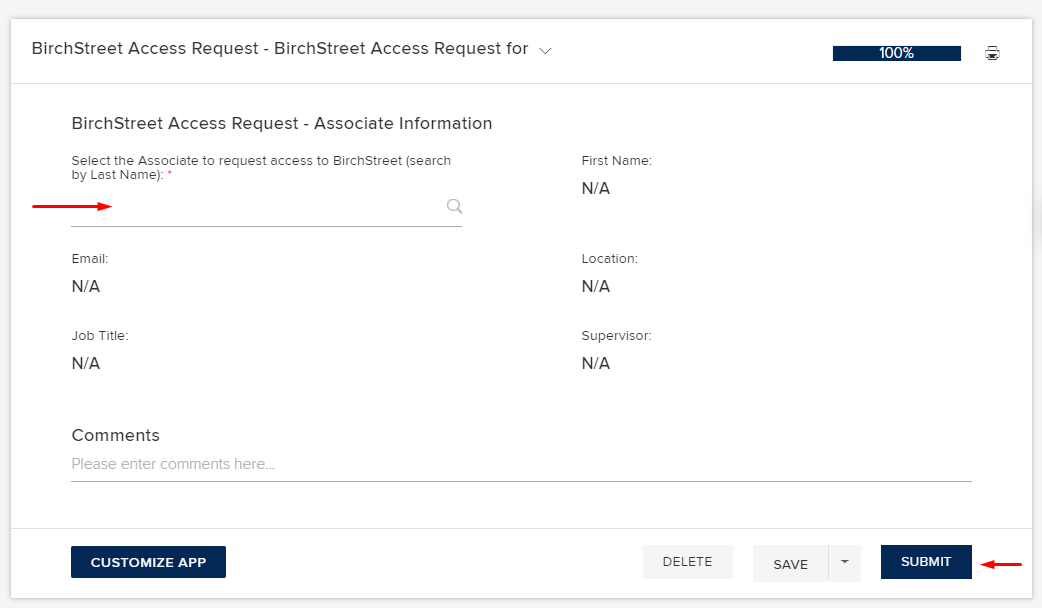Viewport: 1042px width, 608px height.
Task: Click into the Comments text field
Action: (520, 464)
